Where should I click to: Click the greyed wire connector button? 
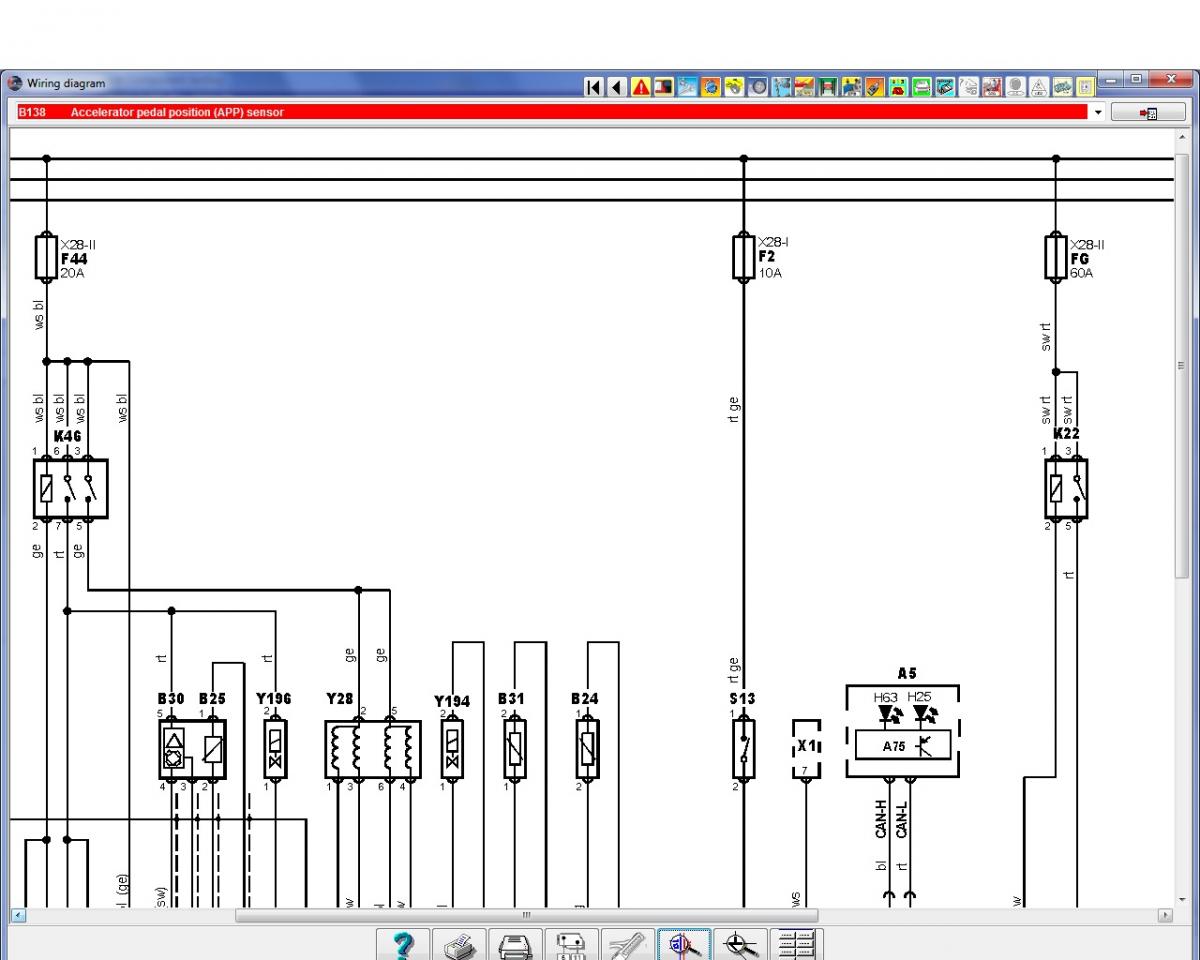[x=628, y=945]
